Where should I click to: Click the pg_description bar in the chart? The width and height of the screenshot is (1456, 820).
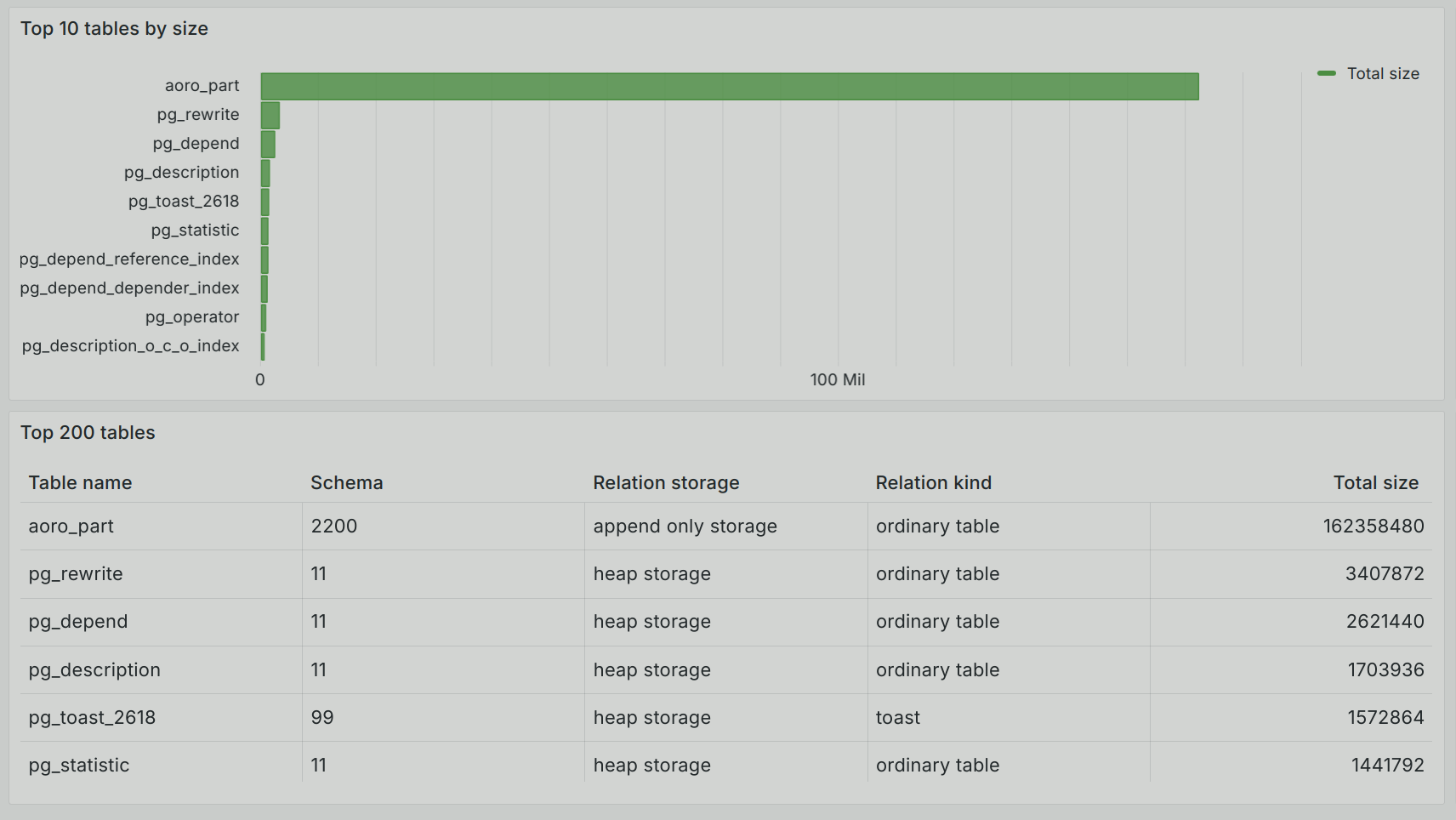click(x=265, y=173)
